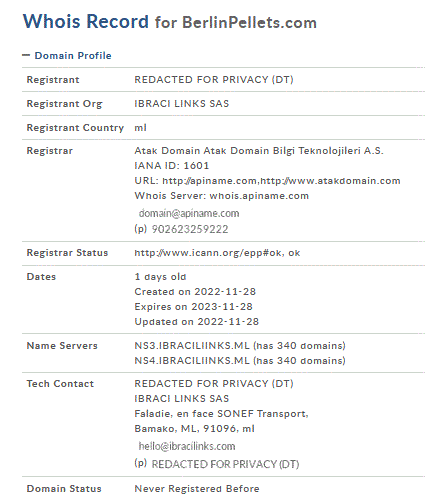Click the IANA ID 1601 line
The width and height of the screenshot is (425, 501).
[x=172, y=166]
